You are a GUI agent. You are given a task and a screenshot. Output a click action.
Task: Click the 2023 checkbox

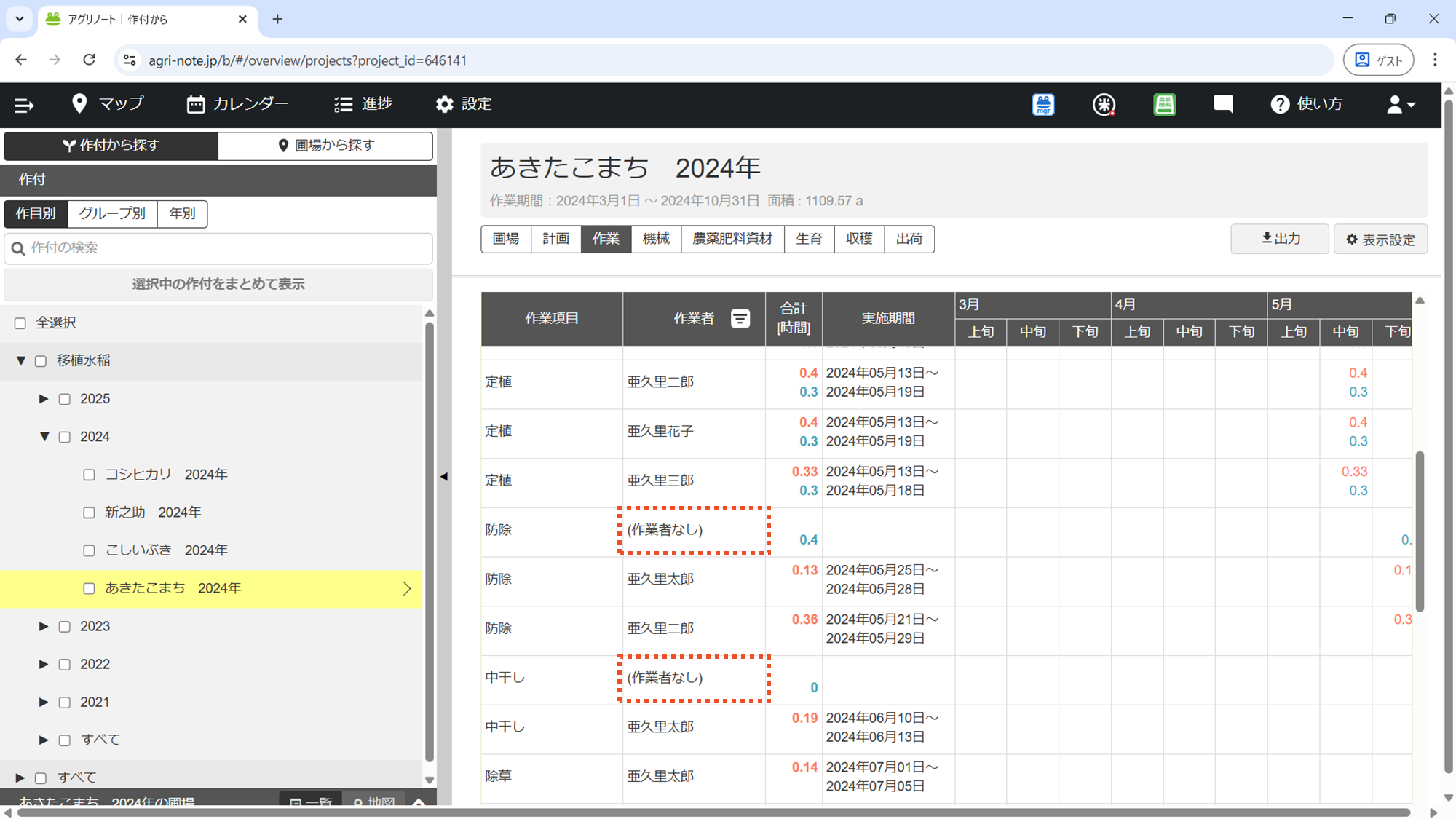[65, 626]
